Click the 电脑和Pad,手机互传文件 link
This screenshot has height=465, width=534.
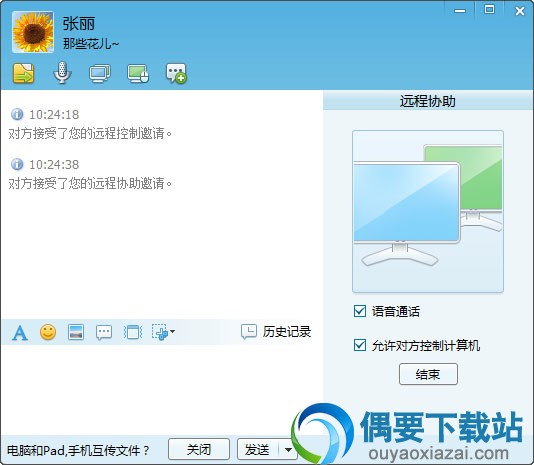tap(78, 451)
